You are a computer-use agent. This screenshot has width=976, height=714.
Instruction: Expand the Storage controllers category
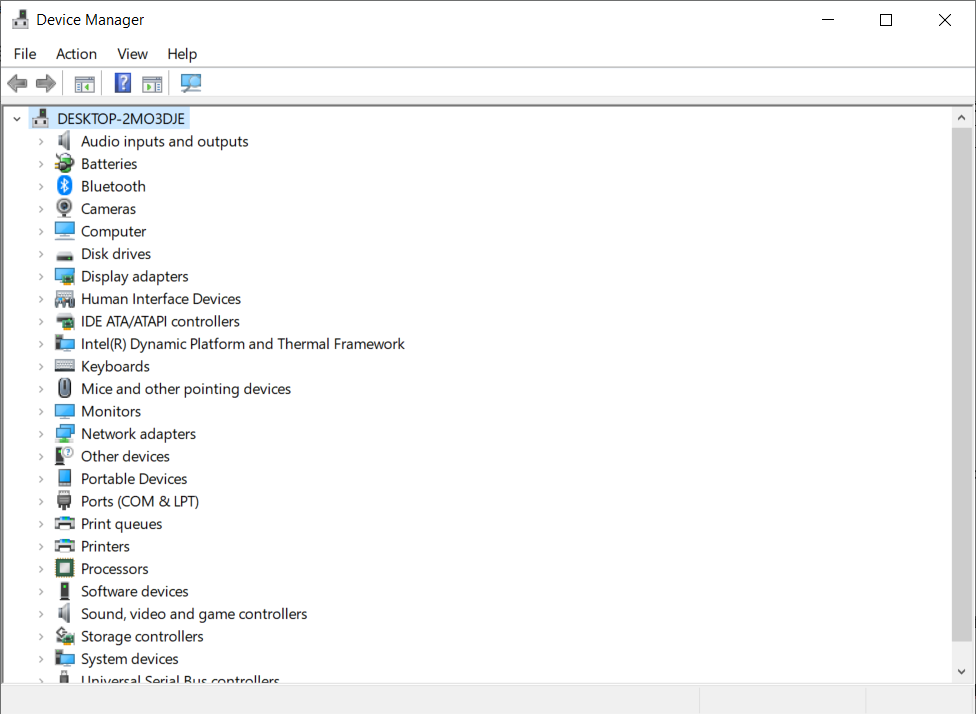(41, 636)
